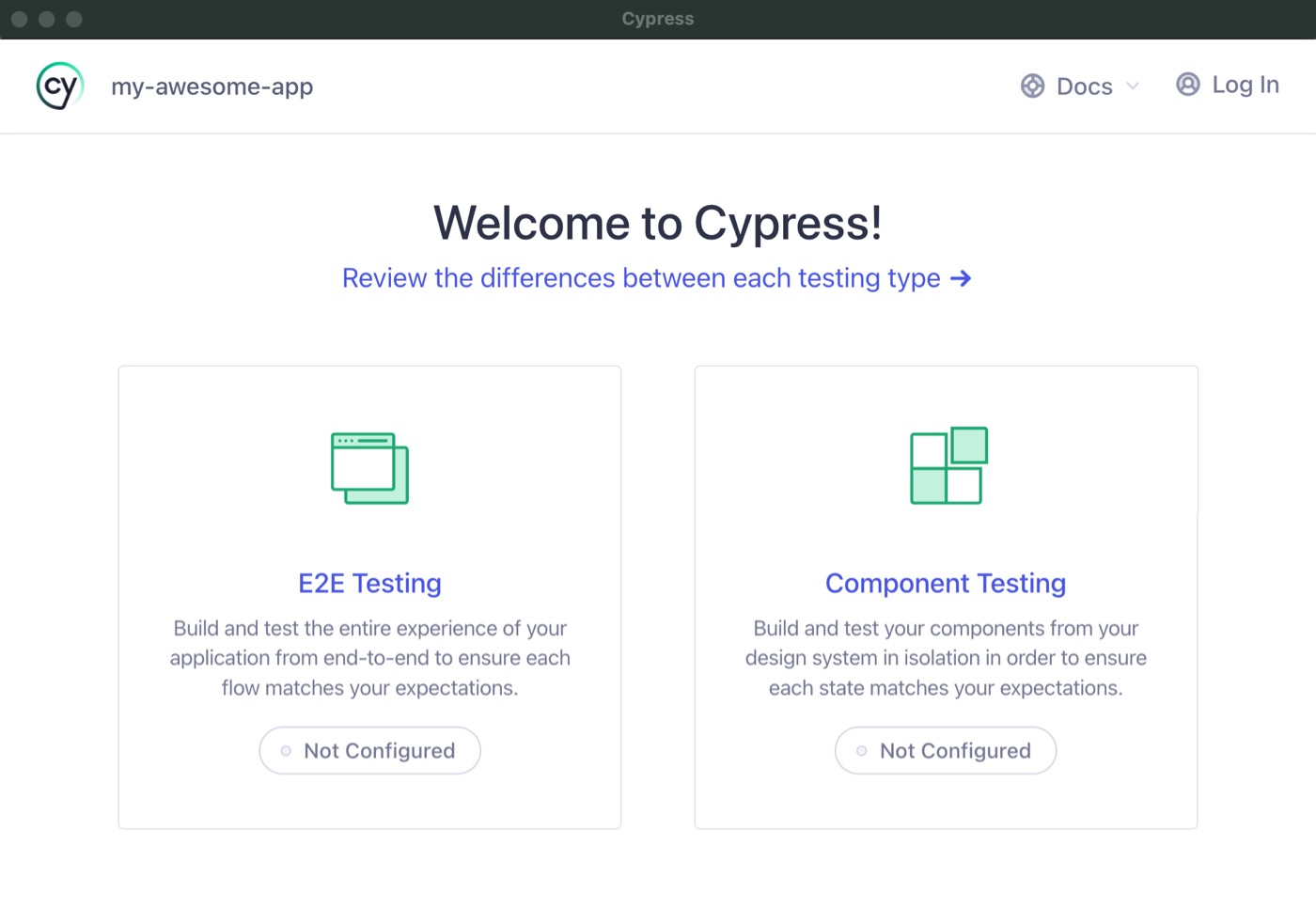The height and width of the screenshot is (908, 1316).
Task: Toggle E2E Testing Not Configured status
Action: [369, 750]
